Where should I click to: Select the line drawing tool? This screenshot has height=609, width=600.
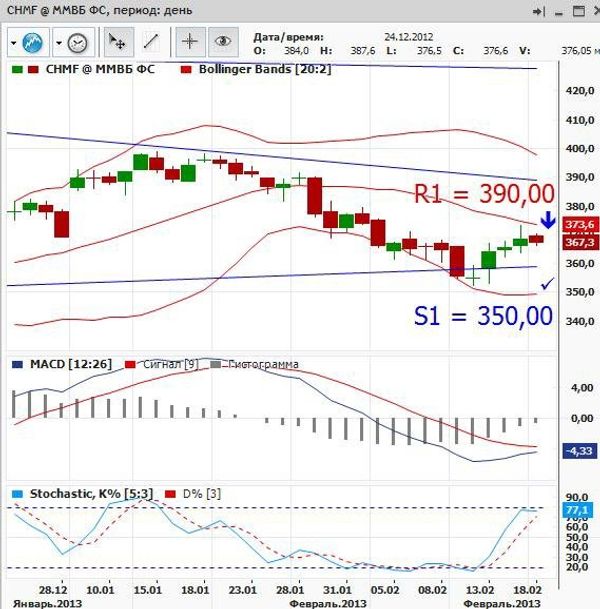tap(151, 42)
